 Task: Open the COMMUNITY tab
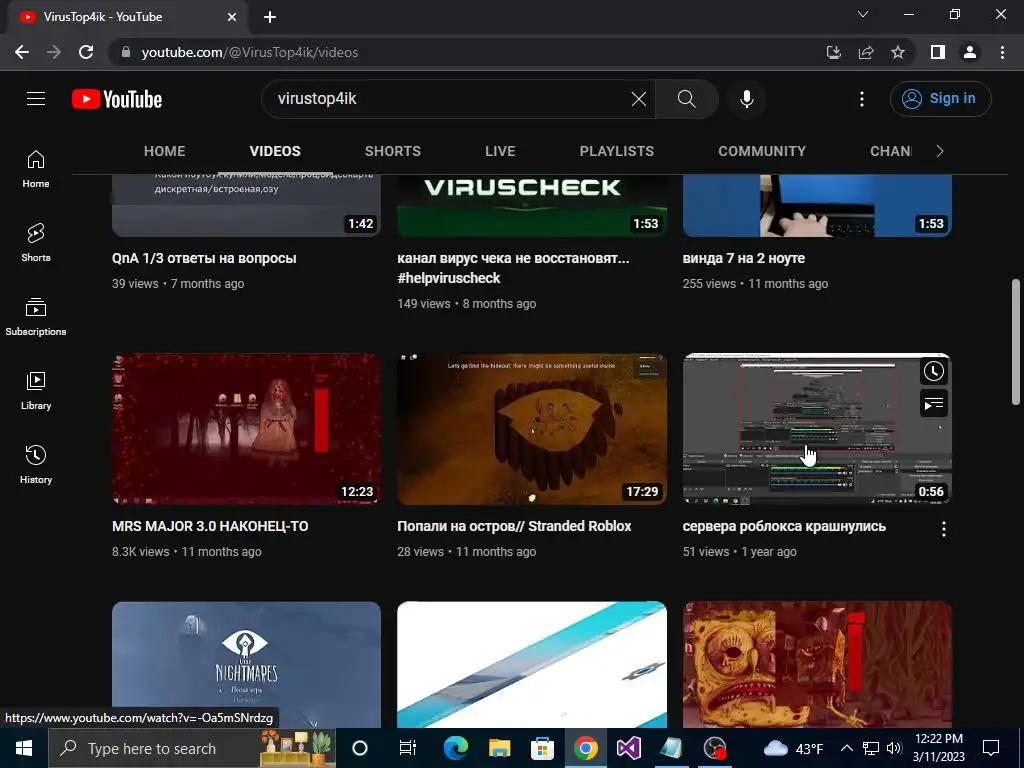[x=762, y=151]
